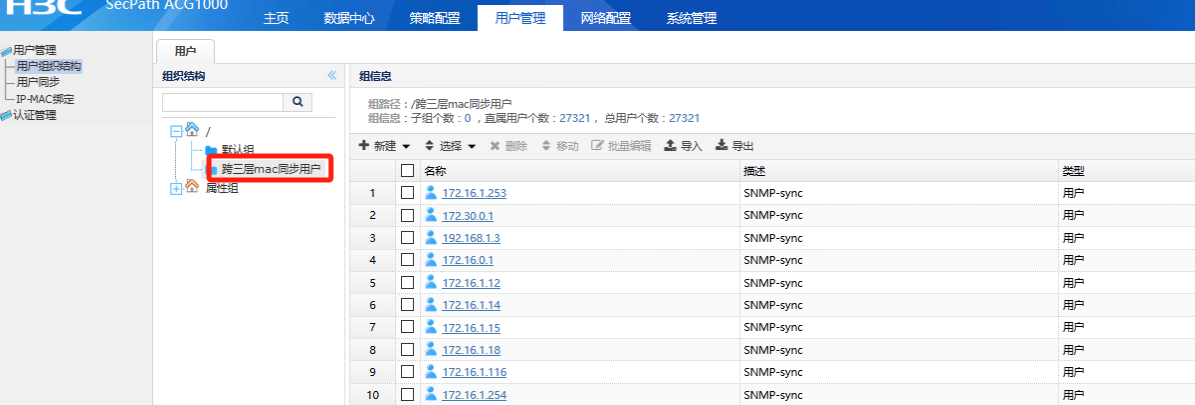
Task: Open 用户同步 in sidebar
Action: click(38, 82)
